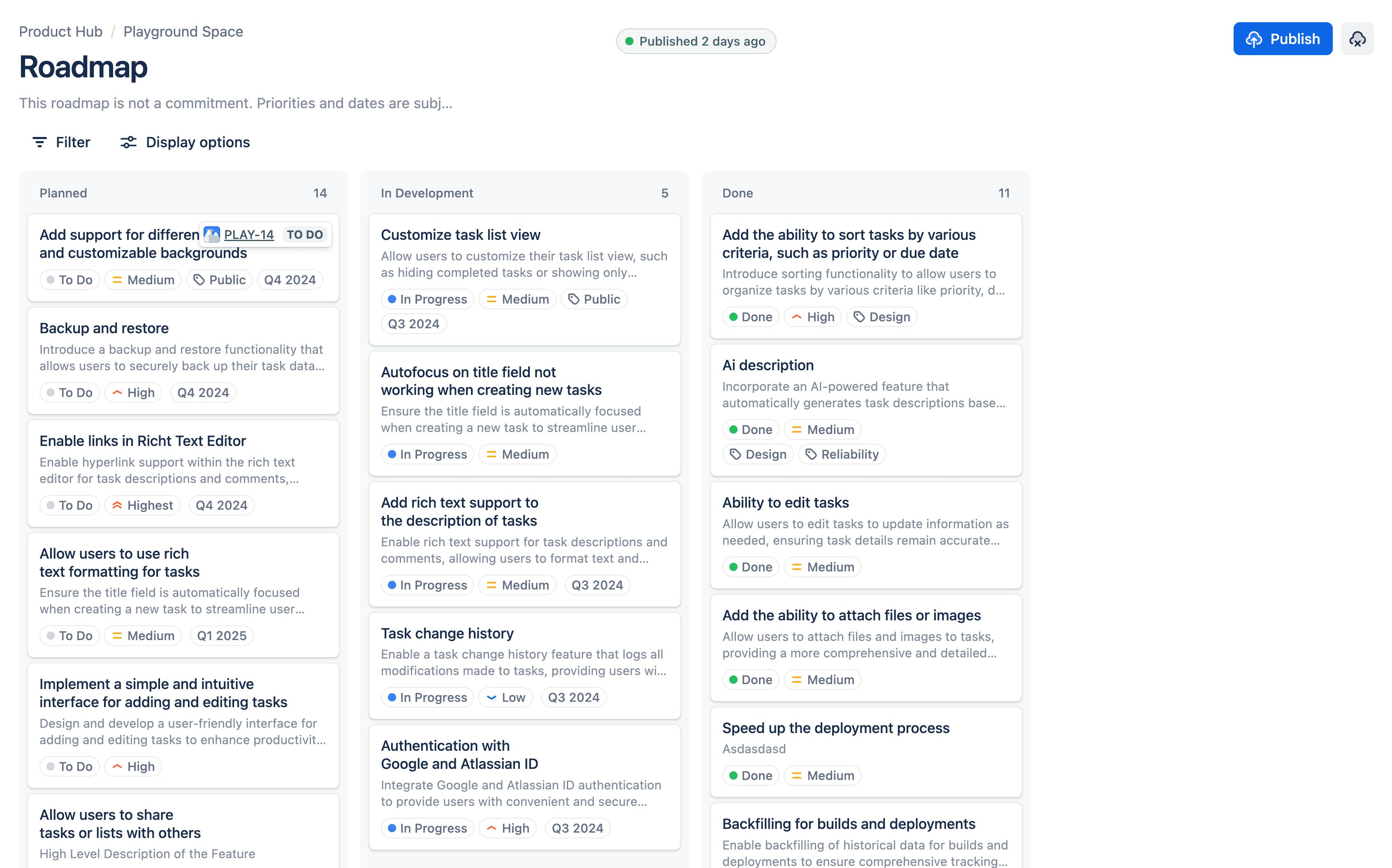This screenshot has height=868, width=1392.
Task: Click Design tag on the sort tasks card
Action: (x=882, y=317)
